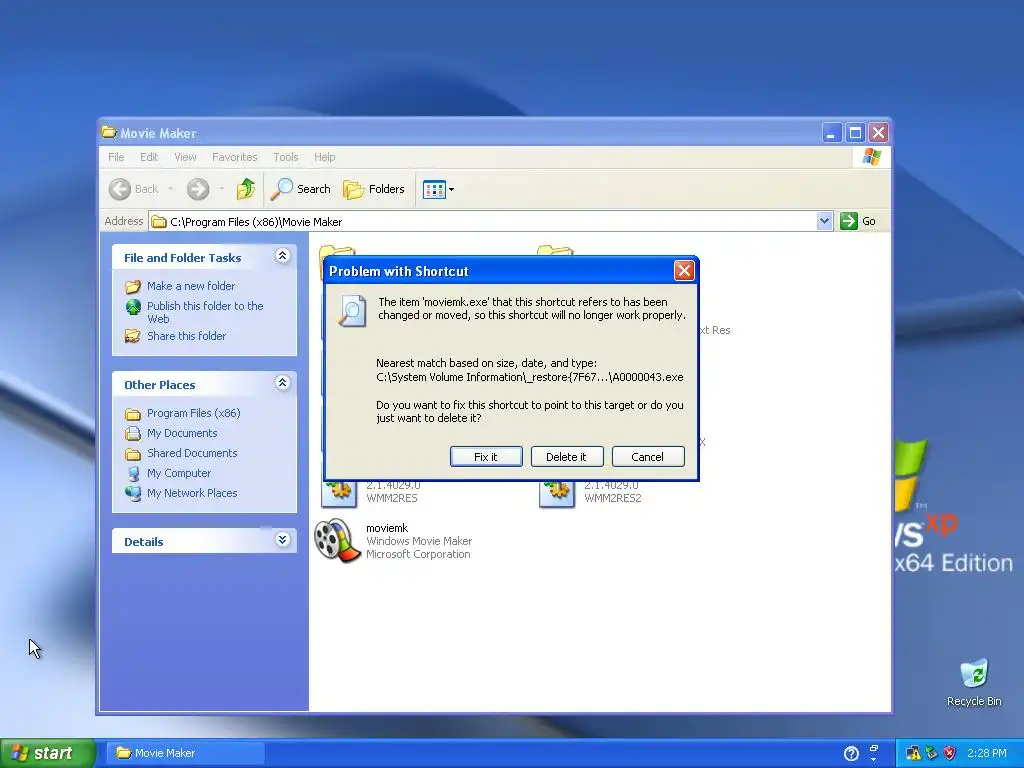Click the red security shield tray icon
This screenshot has width=1024, height=768.
click(x=950, y=754)
